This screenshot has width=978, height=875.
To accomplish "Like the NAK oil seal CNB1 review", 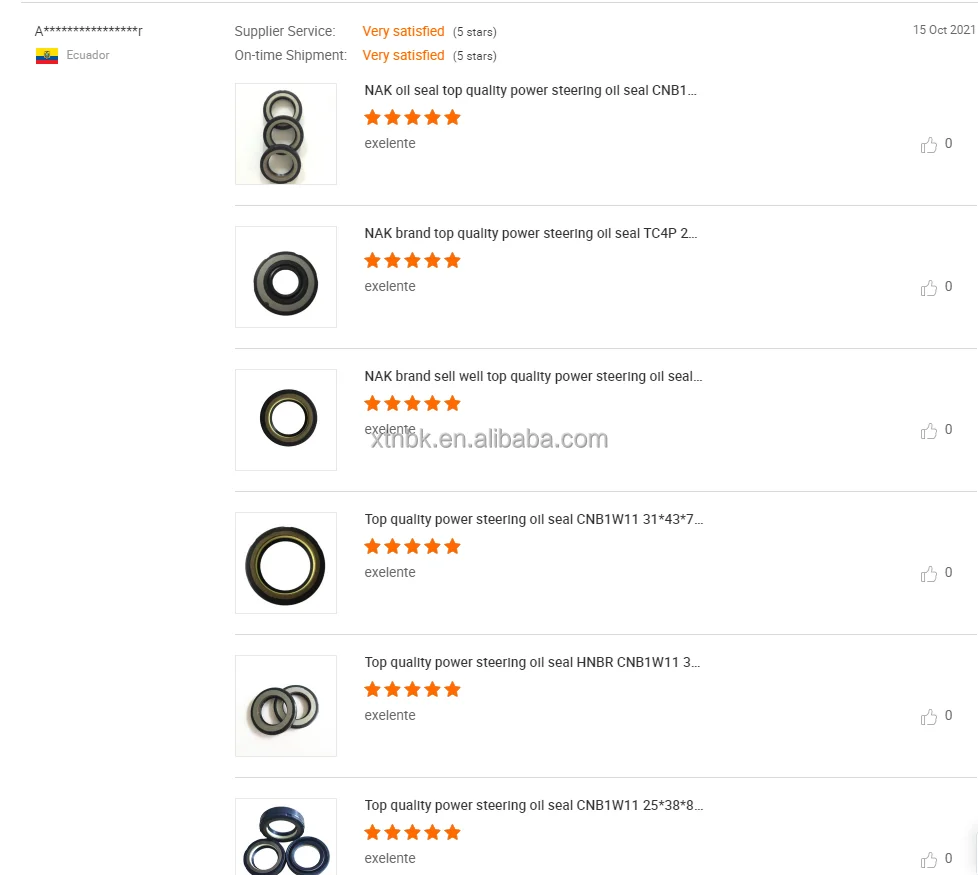I will tap(929, 144).
